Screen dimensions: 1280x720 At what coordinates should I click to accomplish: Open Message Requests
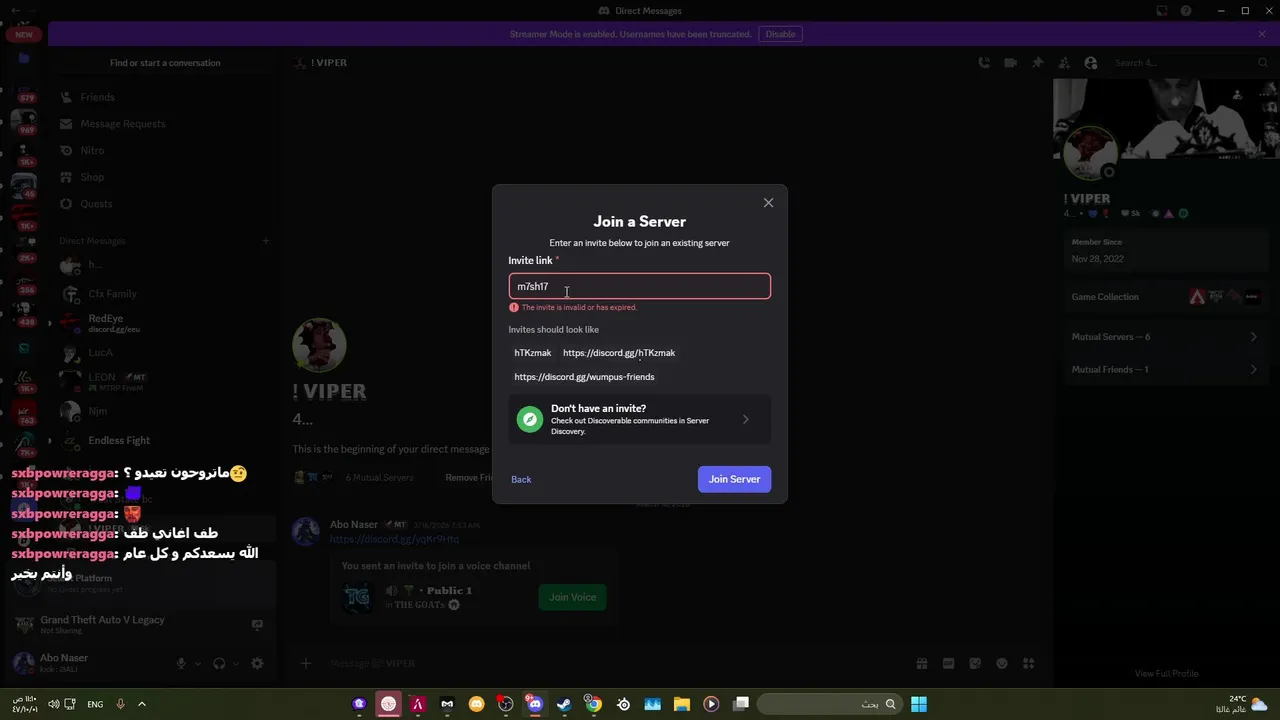(165, 124)
